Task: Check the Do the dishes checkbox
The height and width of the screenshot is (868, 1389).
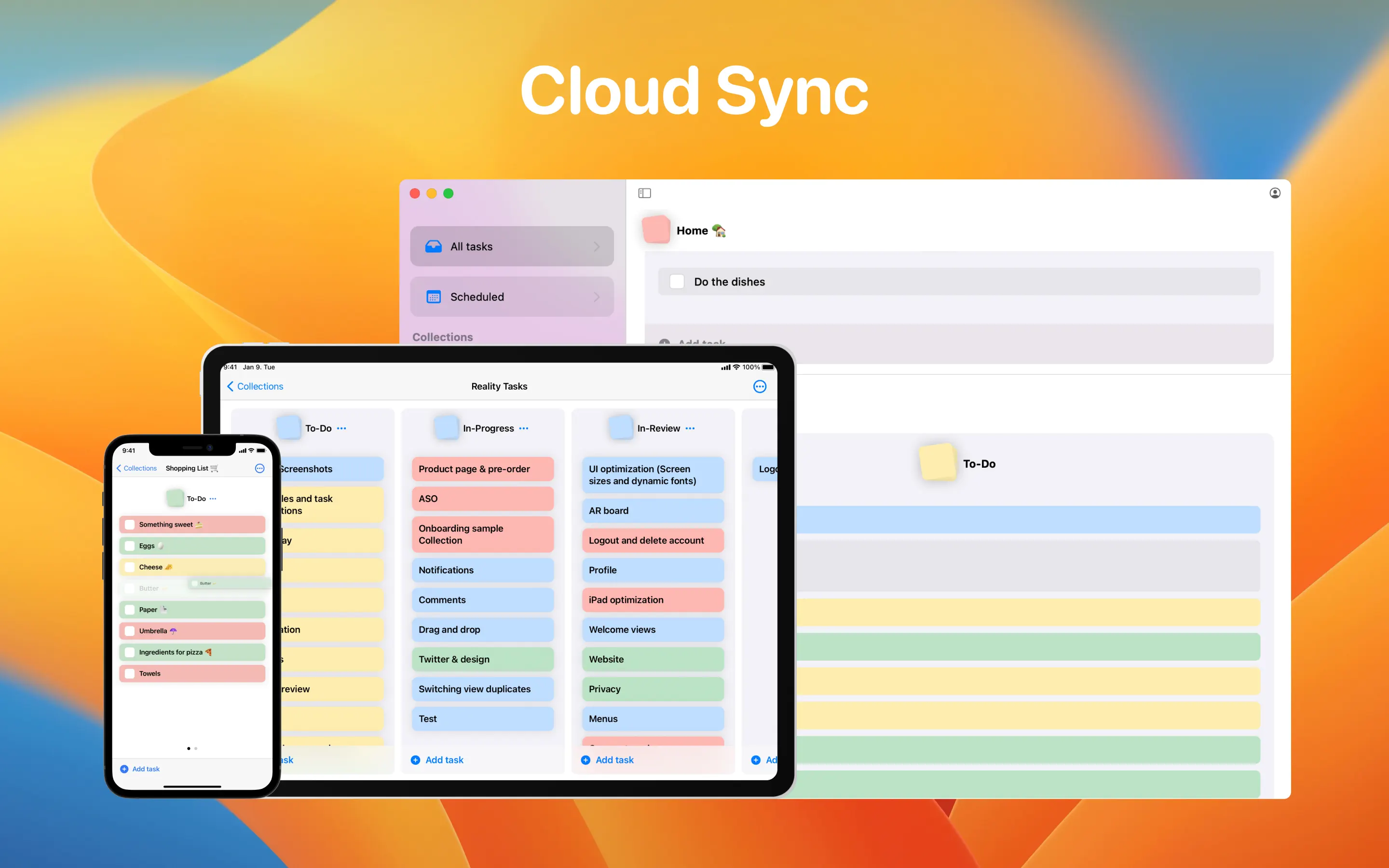Action: [677, 281]
